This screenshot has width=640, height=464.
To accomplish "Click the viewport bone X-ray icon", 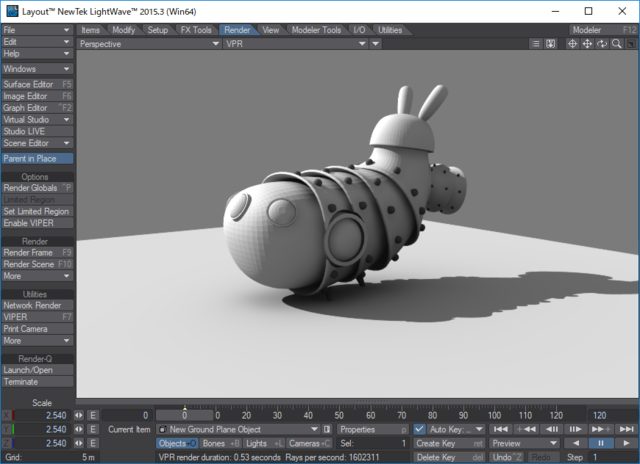I will point(551,44).
